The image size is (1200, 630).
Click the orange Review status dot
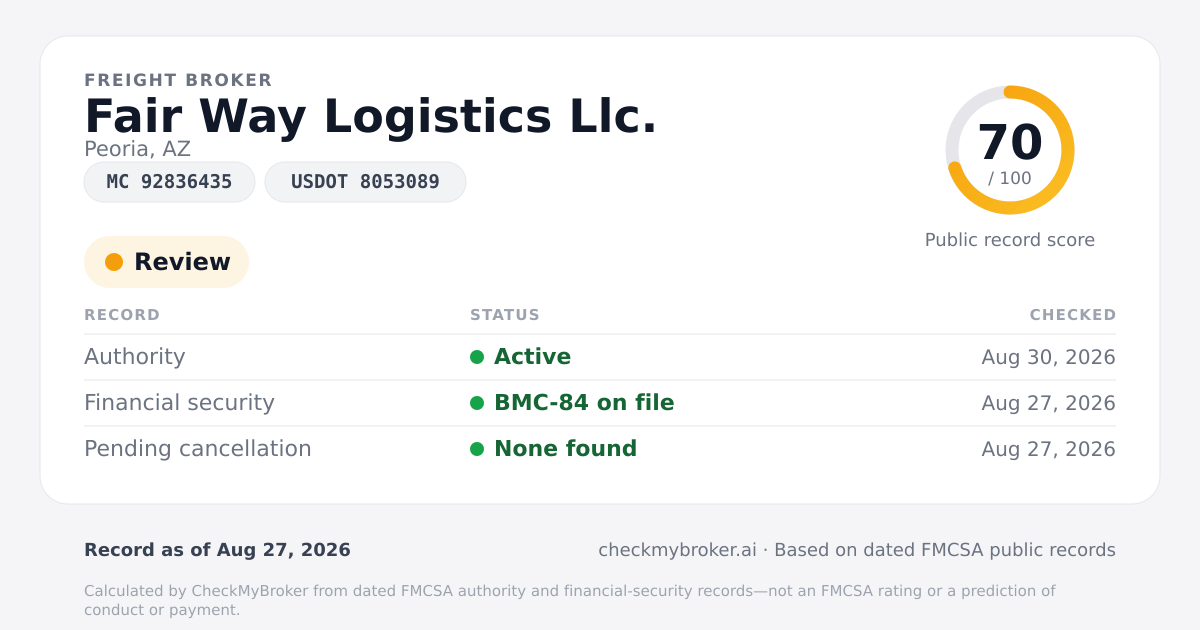(x=114, y=262)
